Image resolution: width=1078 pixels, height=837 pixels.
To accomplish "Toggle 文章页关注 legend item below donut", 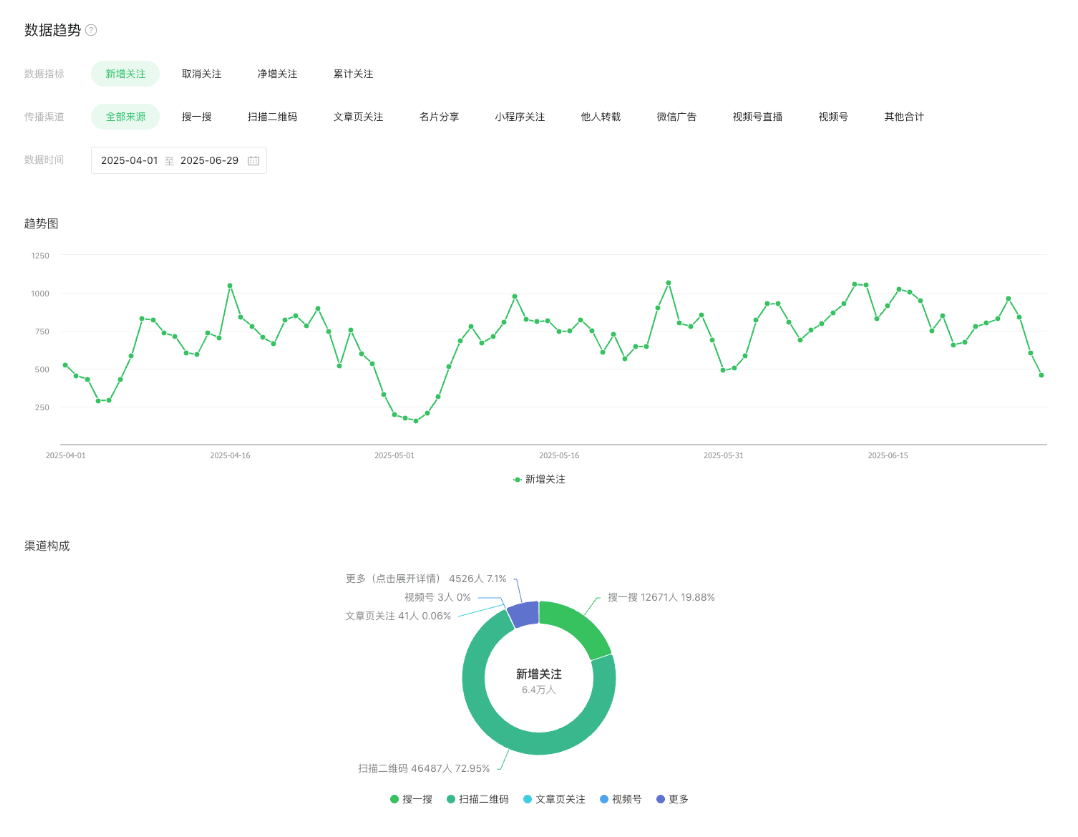I will (x=553, y=800).
